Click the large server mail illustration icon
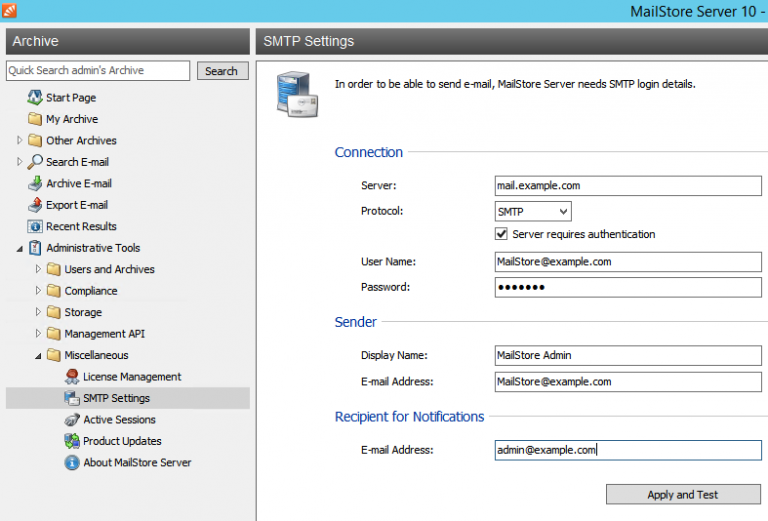Screen dimensions: 768x521 (297, 95)
